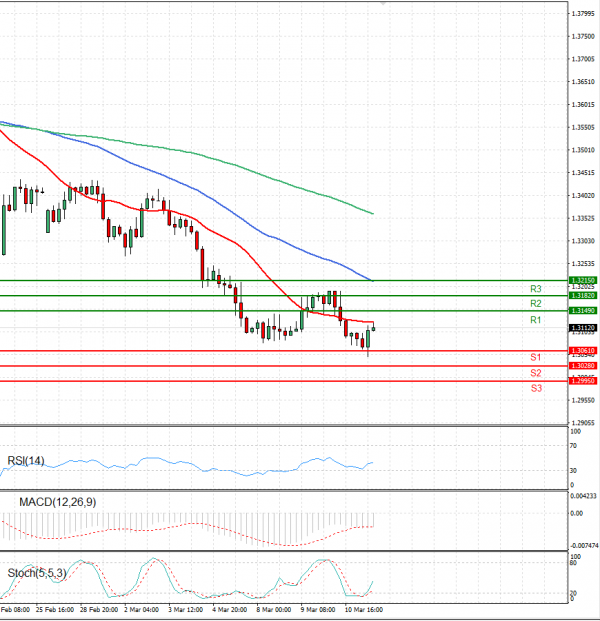Click the 0.004233 value on MACD scale
The width and height of the screenshot is (600, 621).
(x=583, y=496)
